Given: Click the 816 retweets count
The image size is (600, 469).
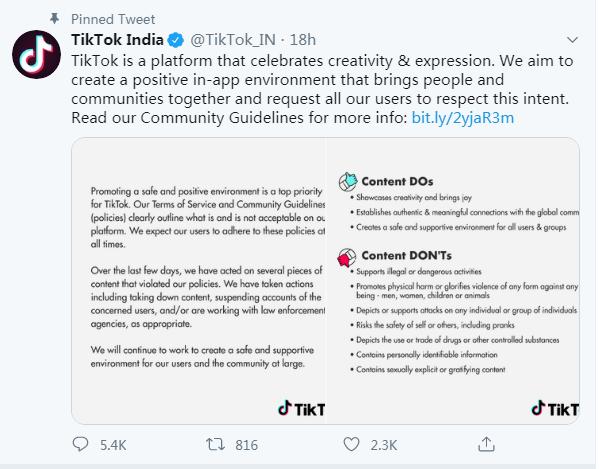Looking at the screenshot, I should pyautogui.click(x=245, y=444).
